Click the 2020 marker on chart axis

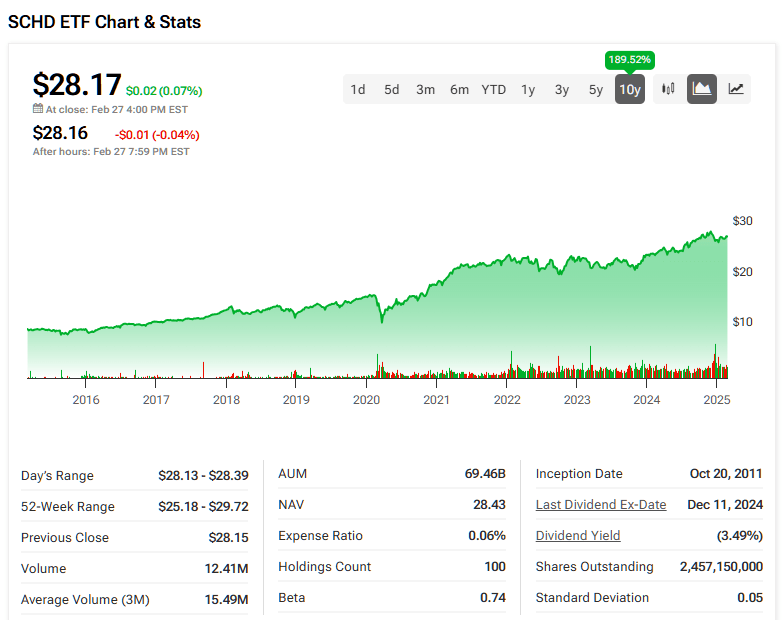tap(366, 400)
